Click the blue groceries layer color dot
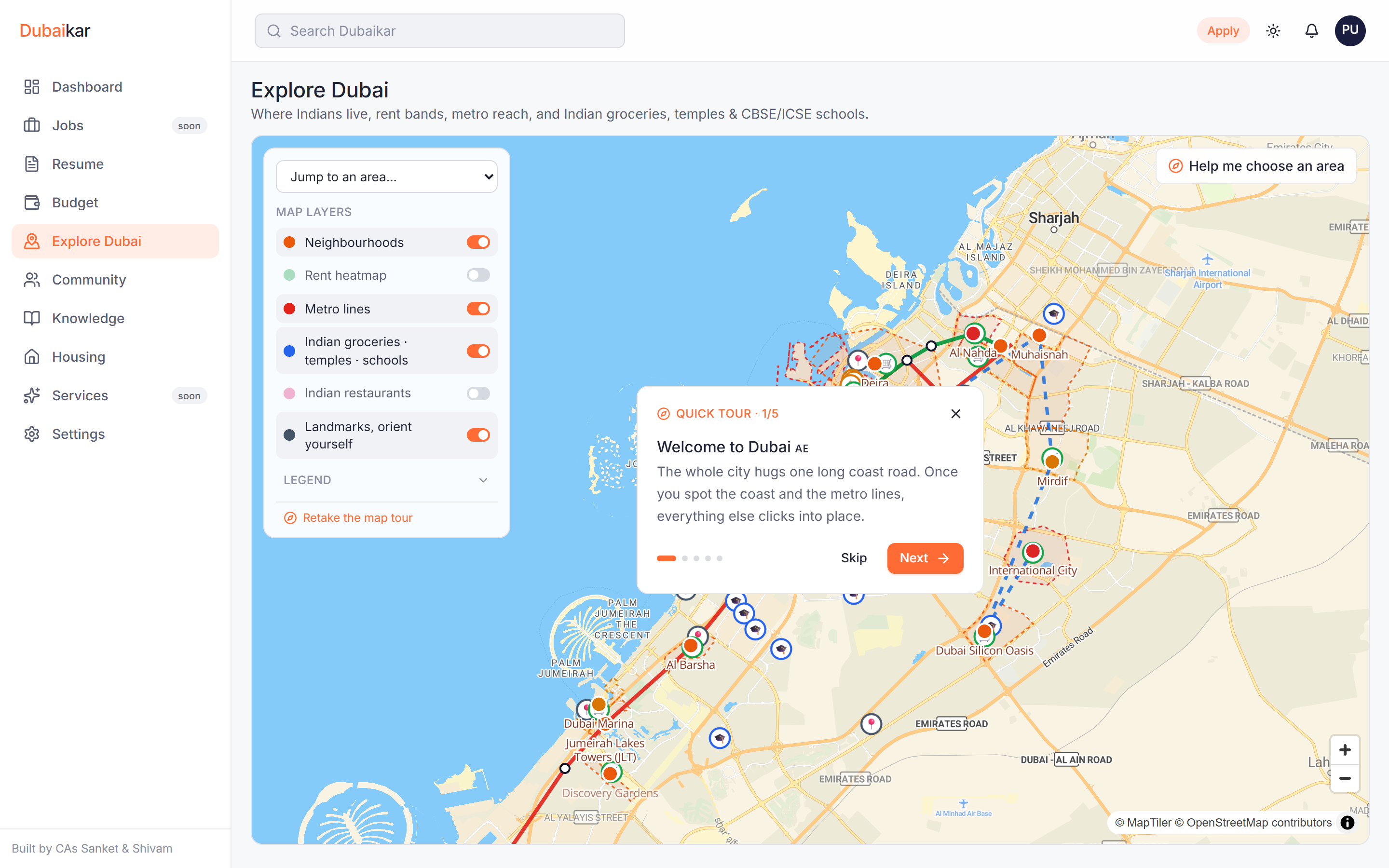This screenshot has width=1389, height=868. tap(289, 351)
